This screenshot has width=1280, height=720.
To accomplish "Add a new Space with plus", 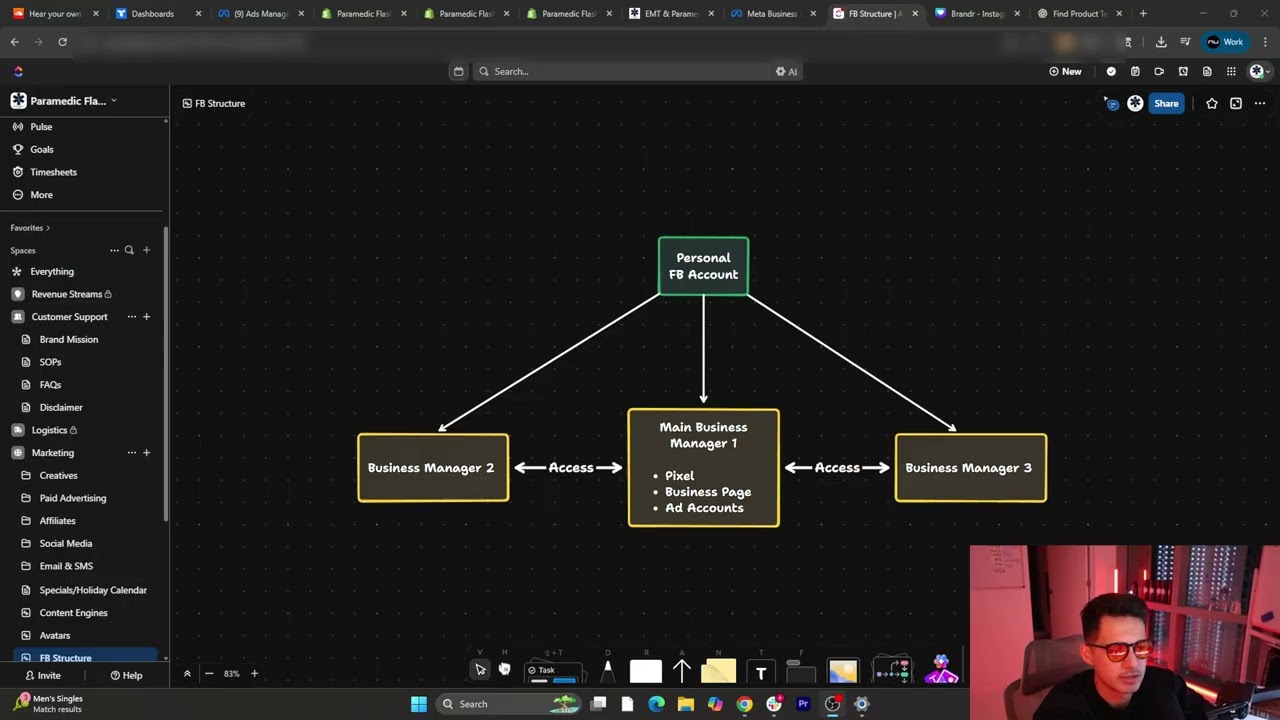I will [x=146, y=250].
